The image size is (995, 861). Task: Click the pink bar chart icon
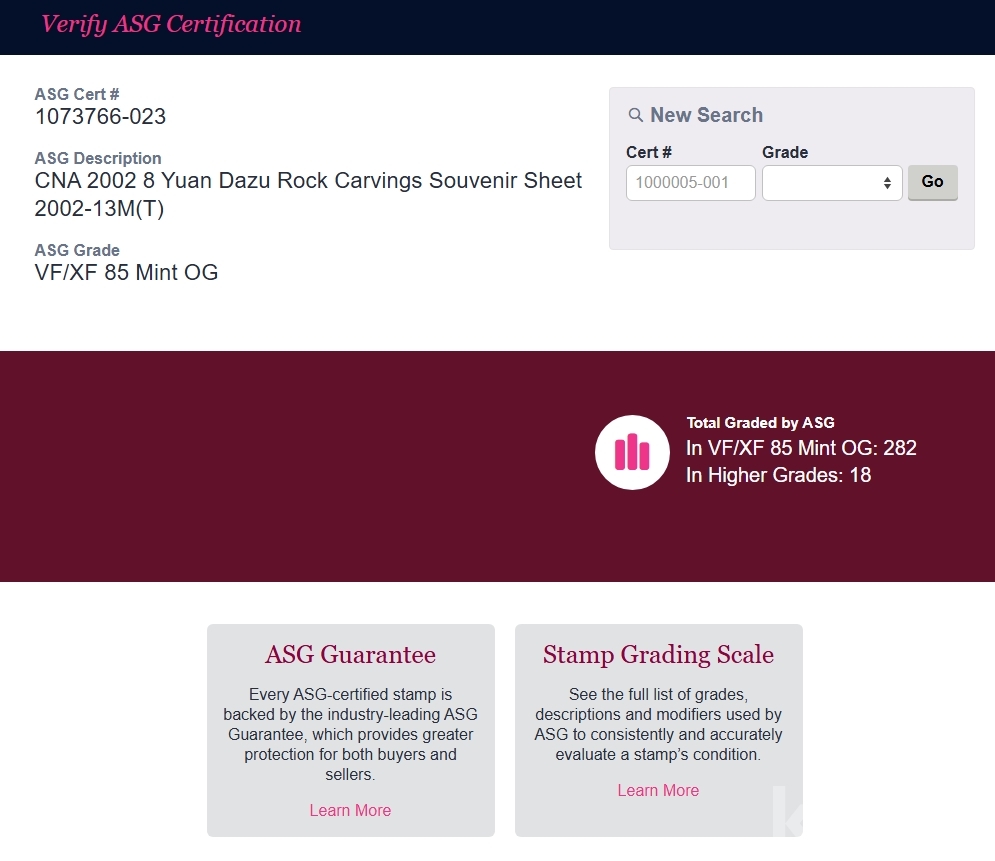pos(632,452)
